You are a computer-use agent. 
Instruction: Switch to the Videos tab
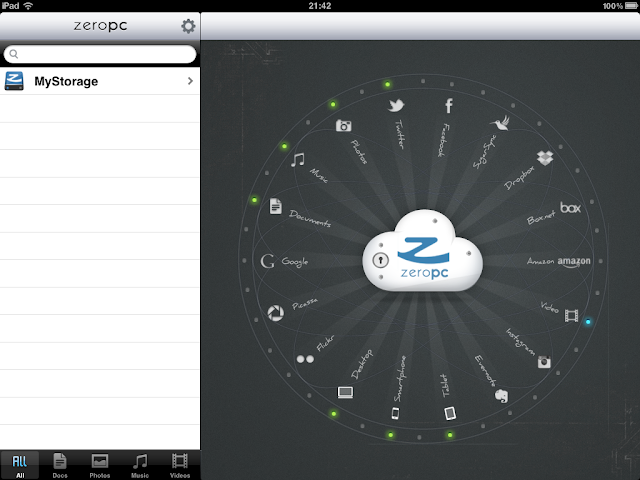[180, 465]
